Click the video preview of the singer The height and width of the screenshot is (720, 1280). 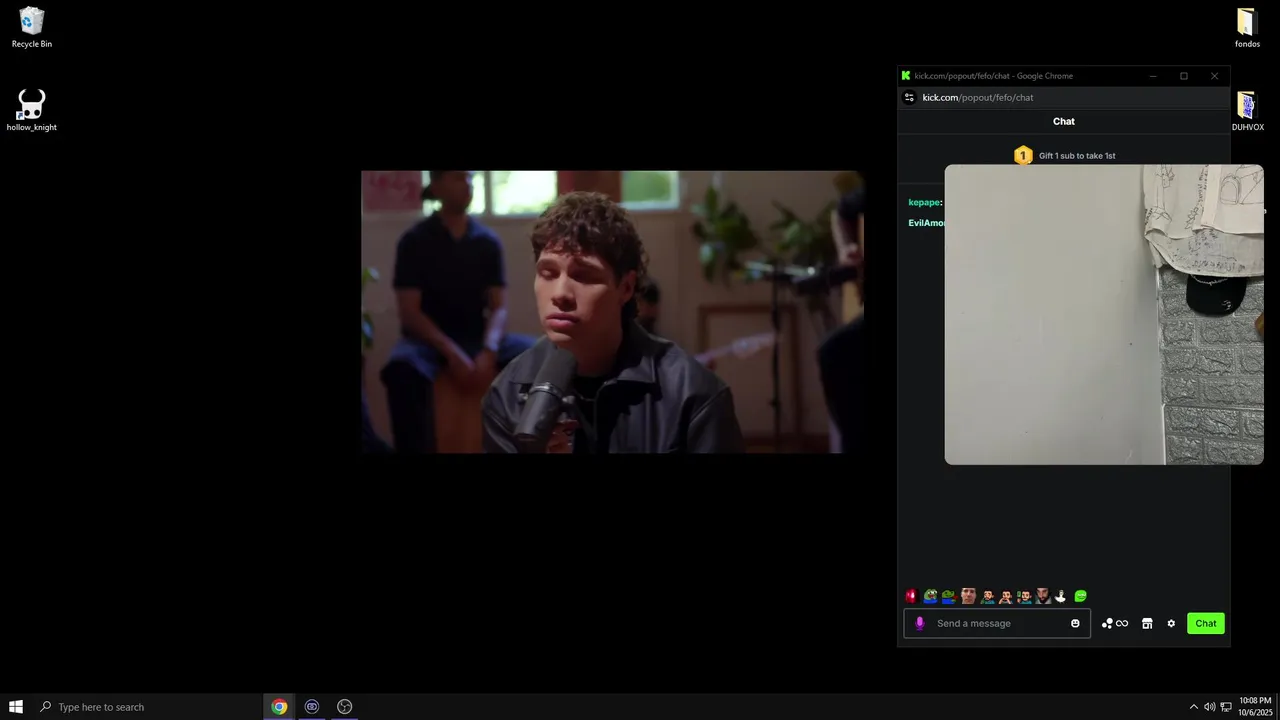pyautogui.click(x=612, y=312)
